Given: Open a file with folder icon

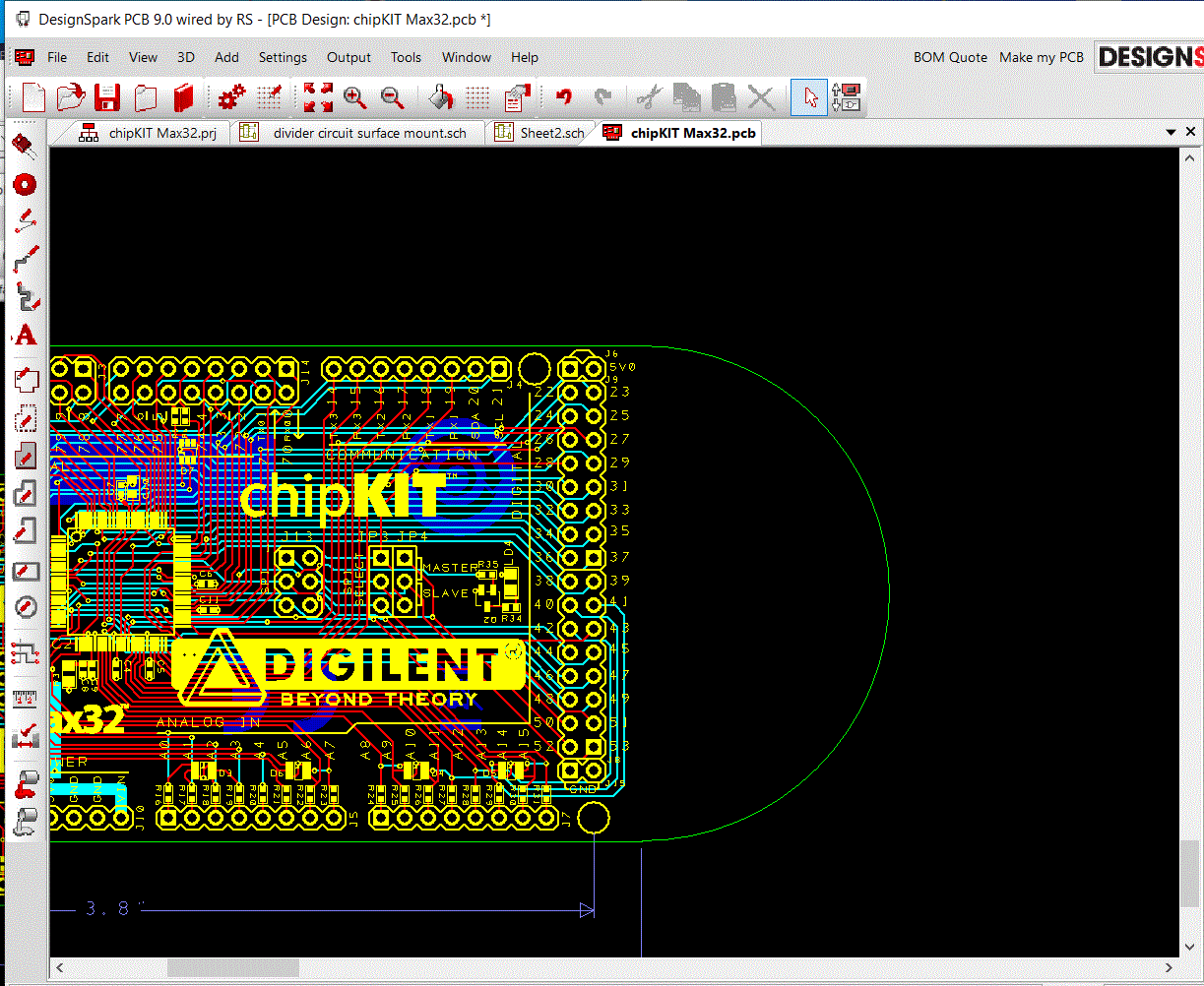Looking at the screenshot, I should 71,97.
